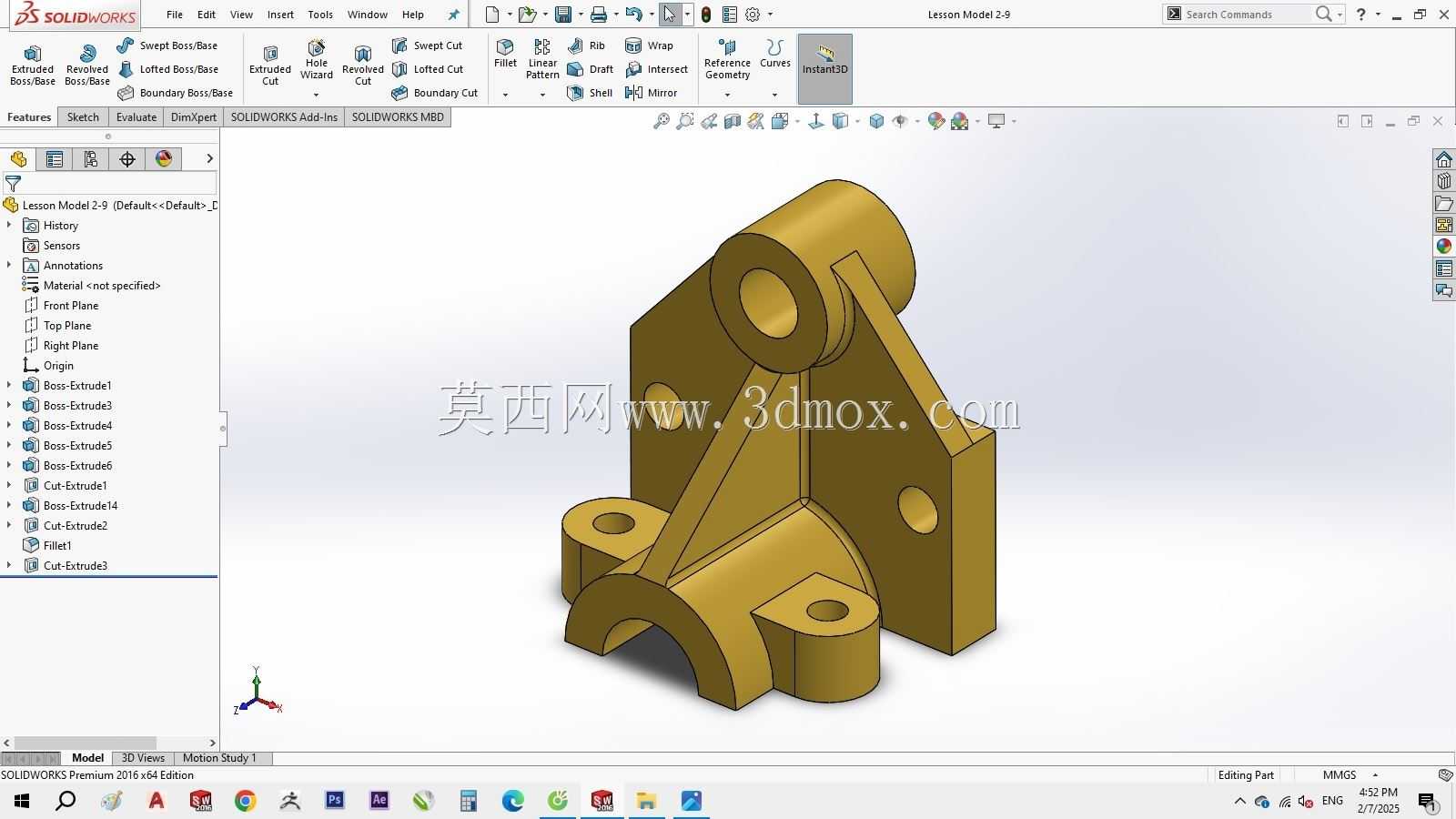Choose Boundary Boss/Base feature
The width and height of the screenshot is (1456, 819).
coord(175,93)
